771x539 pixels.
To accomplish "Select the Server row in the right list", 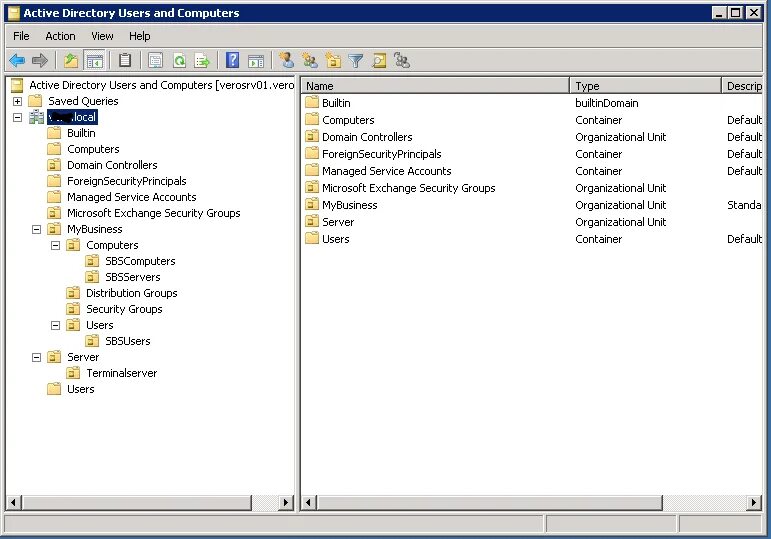I will (x=533, y=222).
